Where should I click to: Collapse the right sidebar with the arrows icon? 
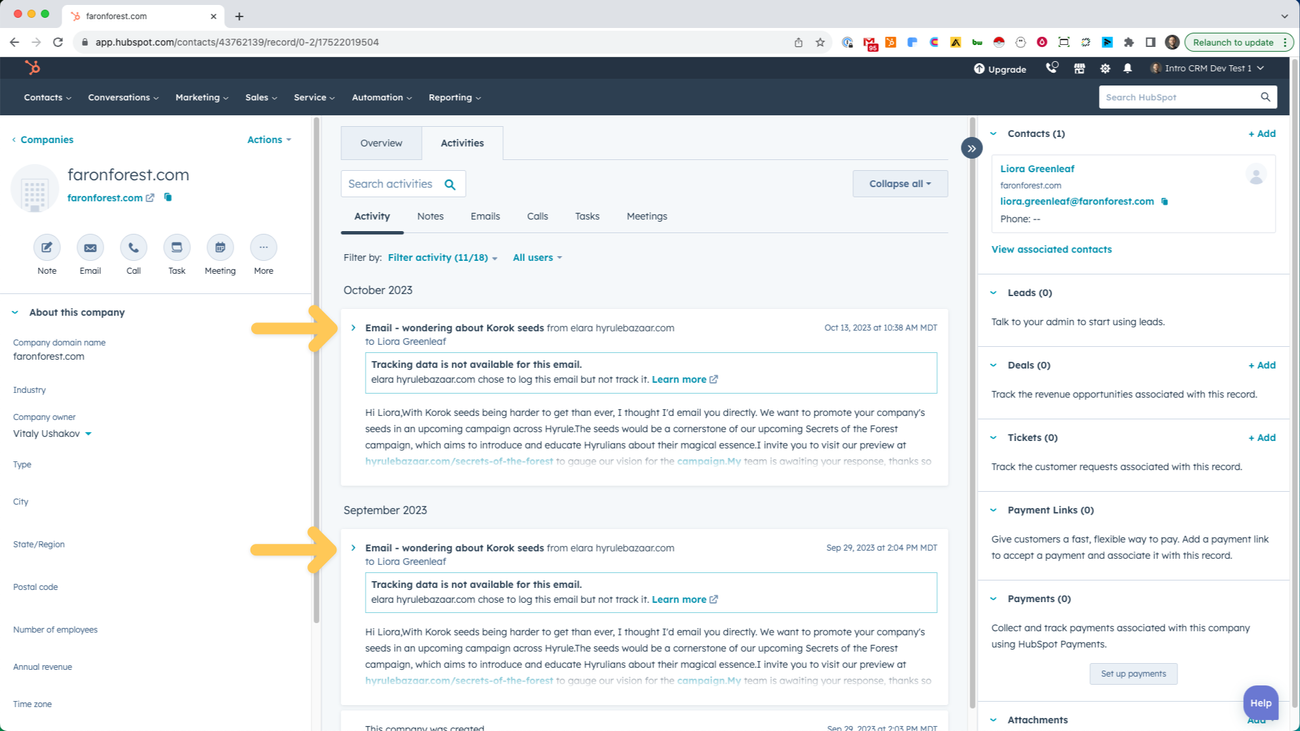(971, 147)
